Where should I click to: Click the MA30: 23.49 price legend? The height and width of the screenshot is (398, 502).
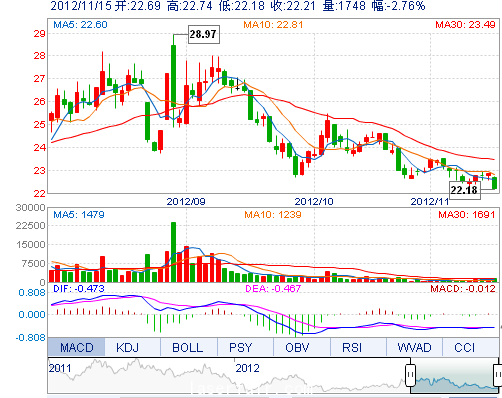click(465, 24)
